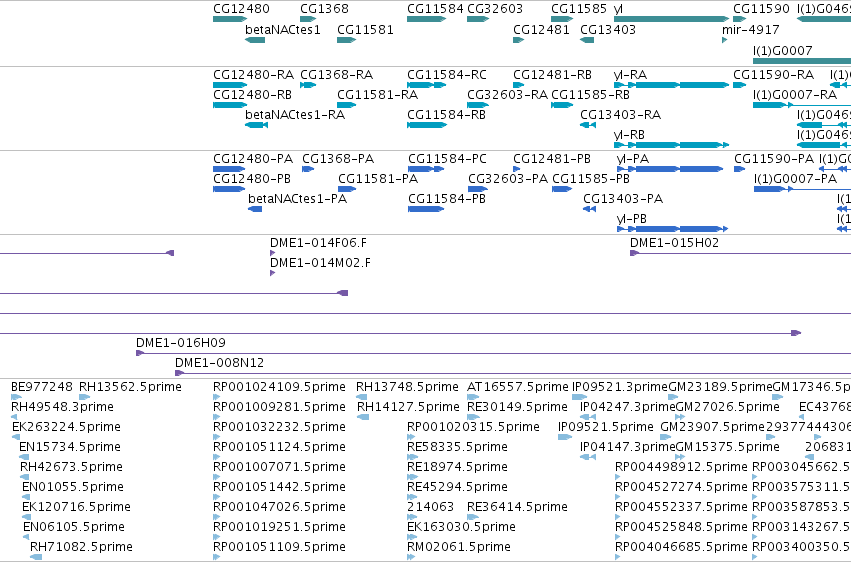Select the IP04147.3prime EST
Screen dimensions: 851x562
pos(588,457)
